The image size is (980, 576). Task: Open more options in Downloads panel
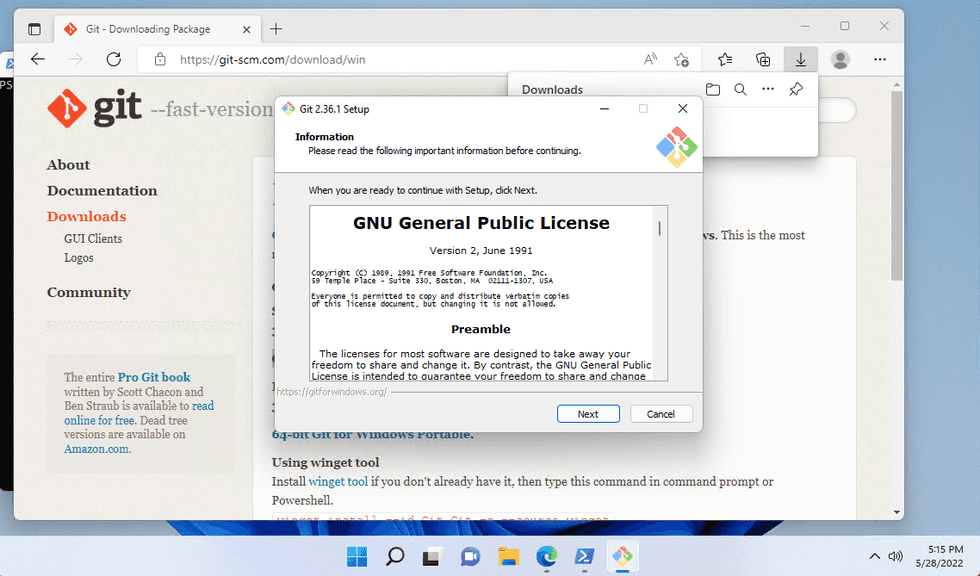click(x=768, y=90)
